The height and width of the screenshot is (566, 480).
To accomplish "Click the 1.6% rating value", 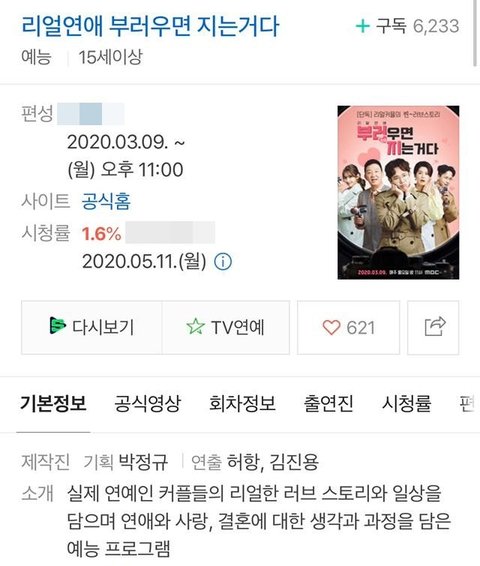I will (x=101, y=234).
